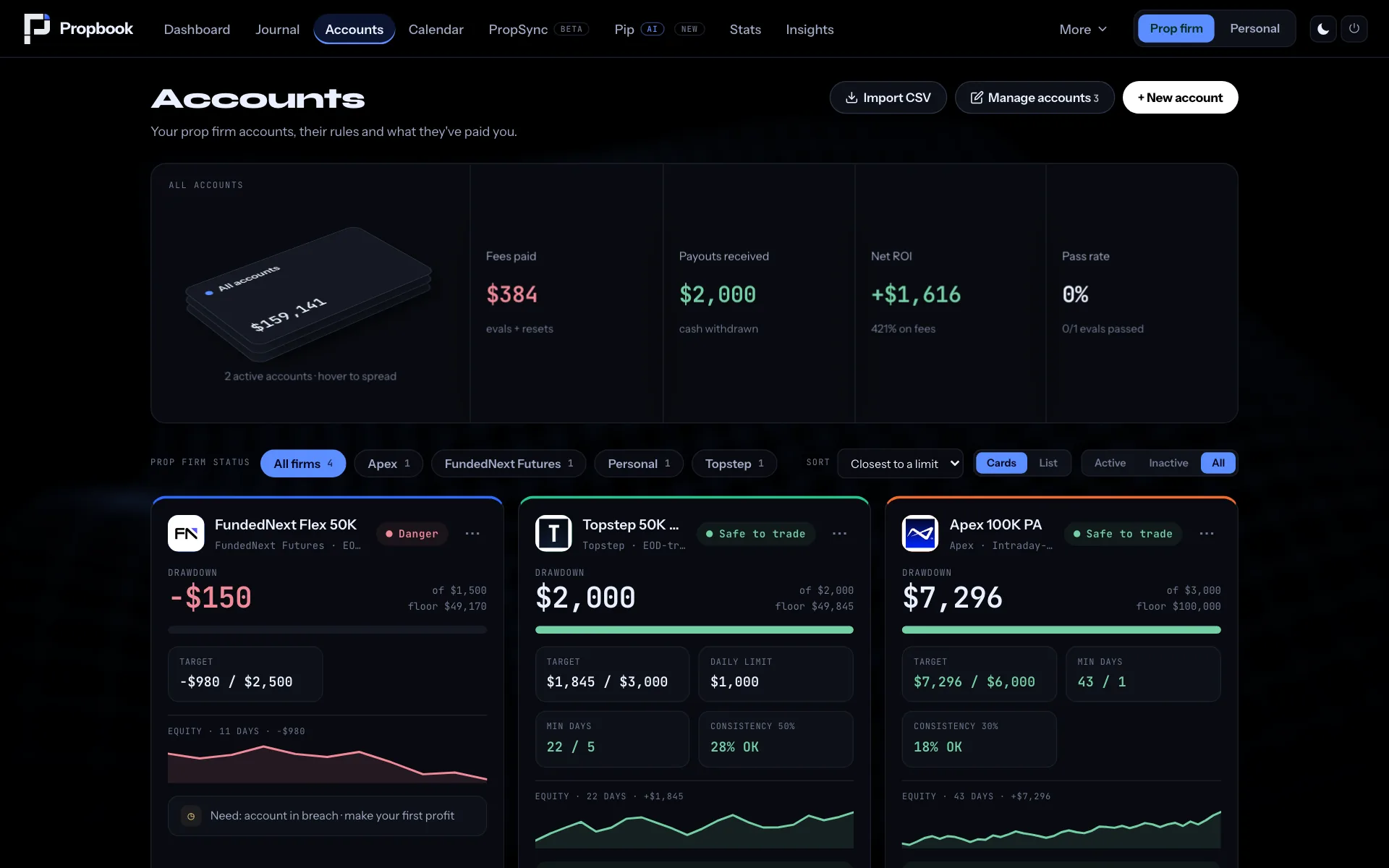Click the Apex equity chart

pyautogui.click(x=1061, y=829)
